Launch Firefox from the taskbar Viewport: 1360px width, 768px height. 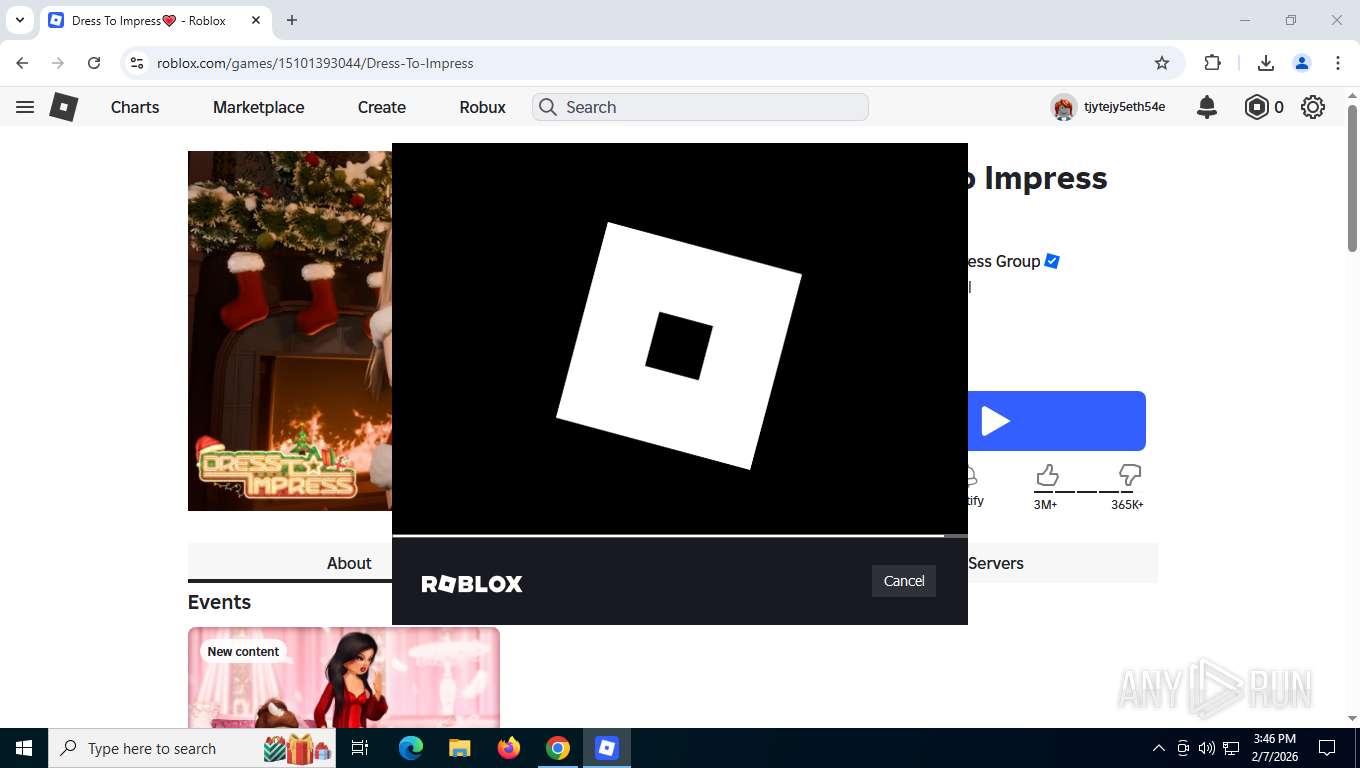pyautogui.click(x=509, y=748)
